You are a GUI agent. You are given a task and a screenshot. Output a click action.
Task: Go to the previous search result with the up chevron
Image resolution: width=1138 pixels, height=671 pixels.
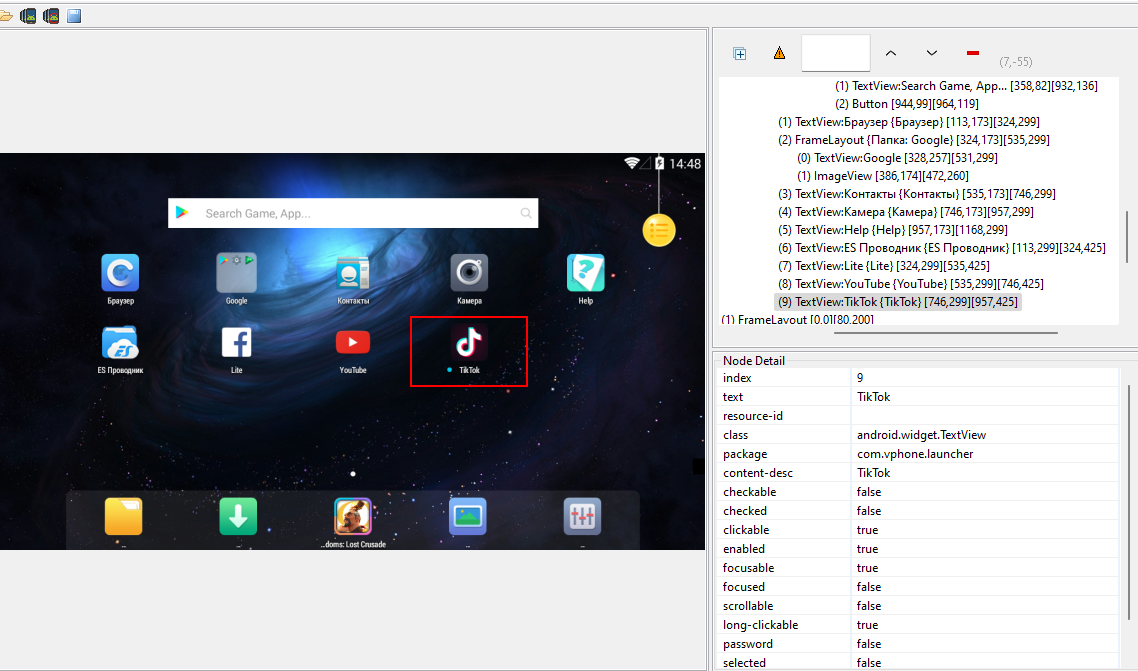[x=891, y=53]
